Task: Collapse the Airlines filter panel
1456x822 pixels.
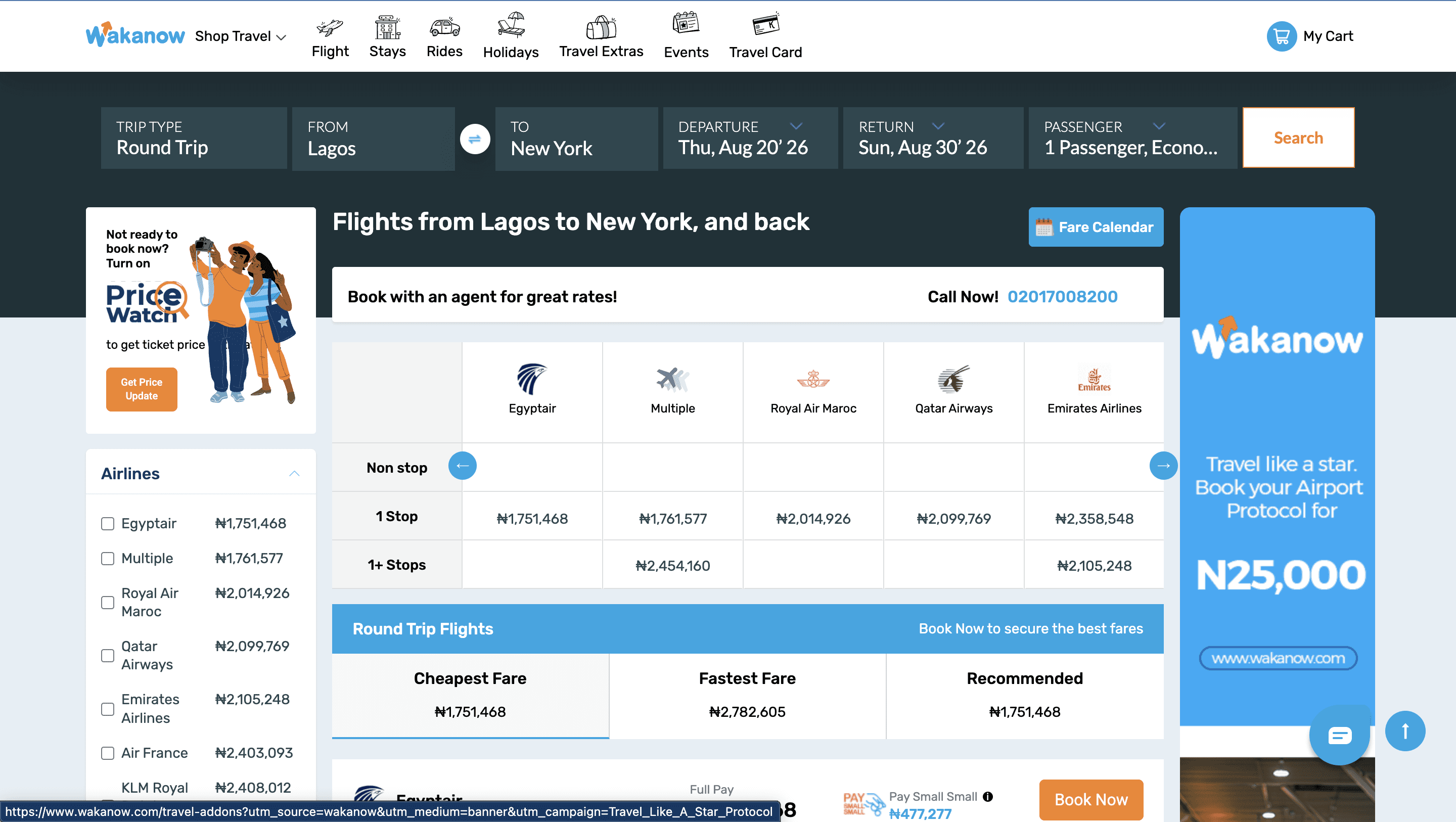Action: coord(294,473)
